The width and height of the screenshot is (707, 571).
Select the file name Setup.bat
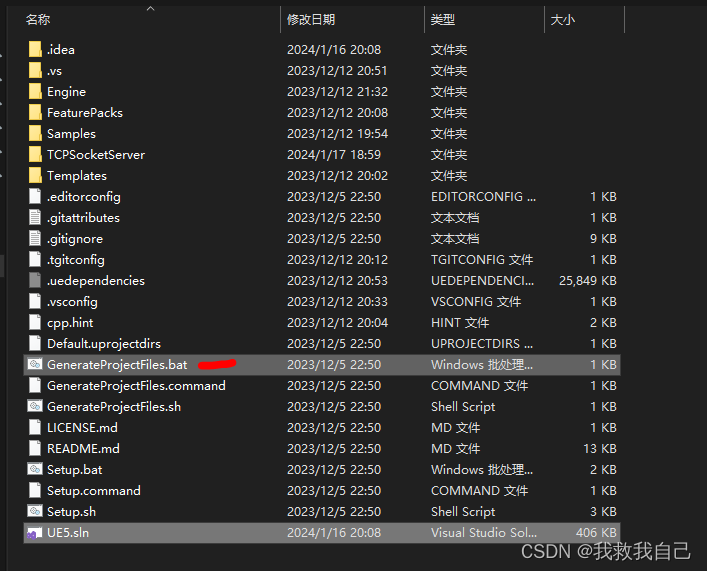(x=75, y=470)
